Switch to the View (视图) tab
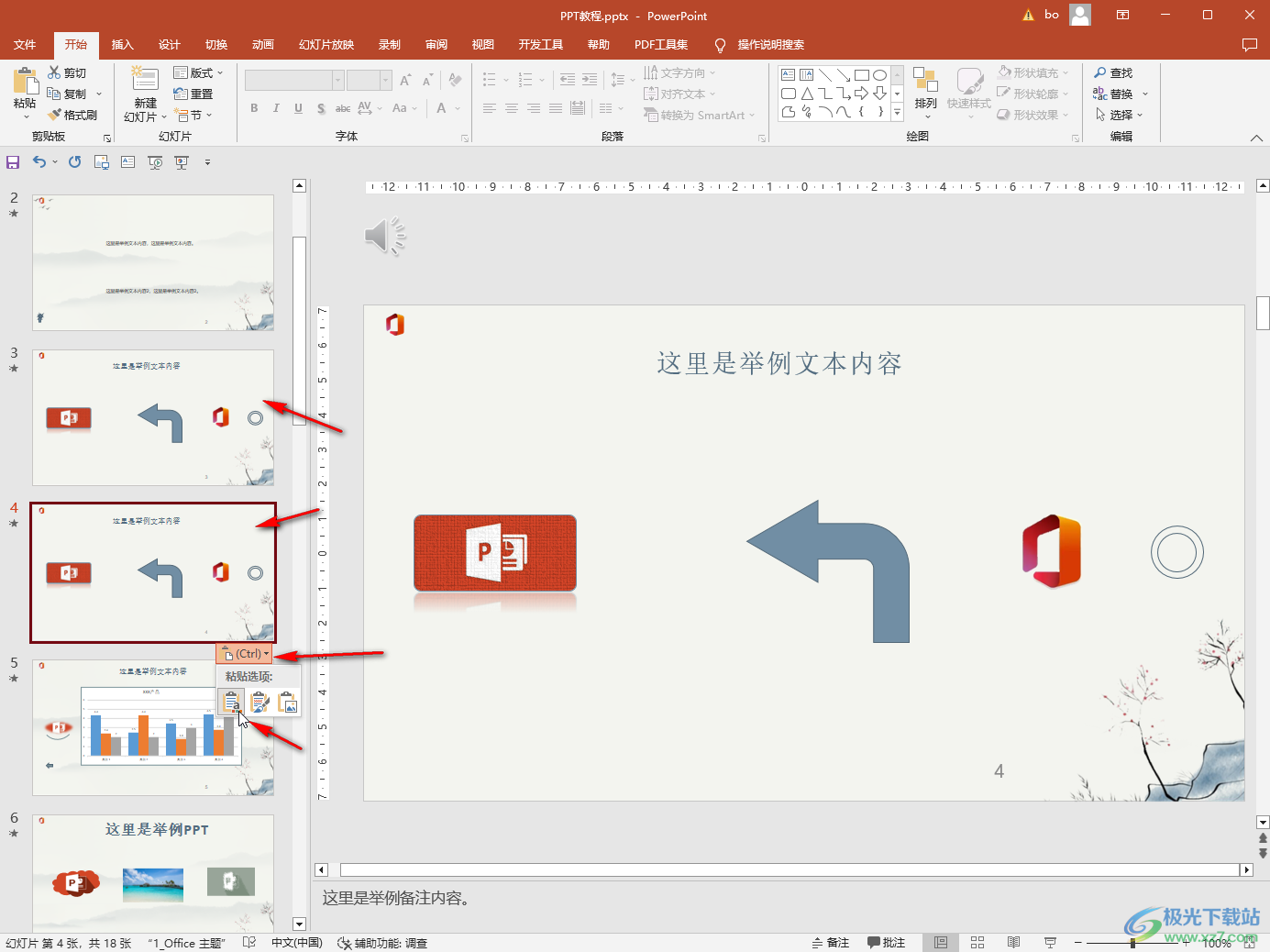This screenshot has width=1270, height=952. click(x=482, y=44)
